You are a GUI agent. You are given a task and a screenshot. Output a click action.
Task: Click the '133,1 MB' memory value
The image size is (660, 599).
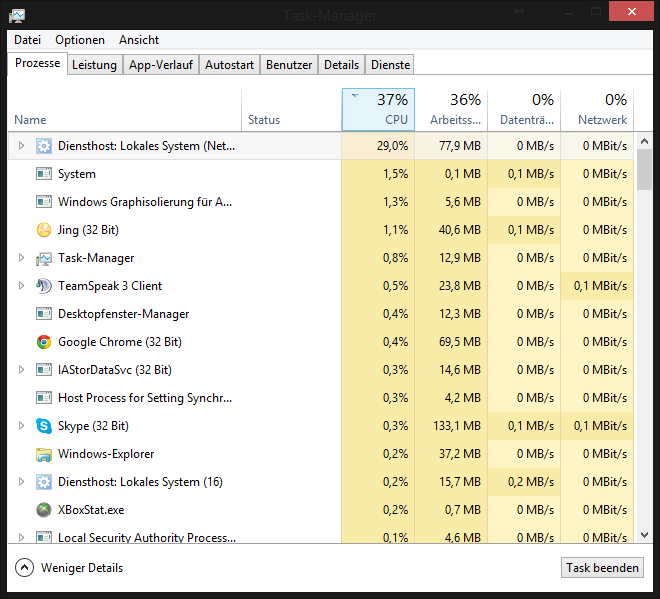pyautogui.click(x=457, y=426)
